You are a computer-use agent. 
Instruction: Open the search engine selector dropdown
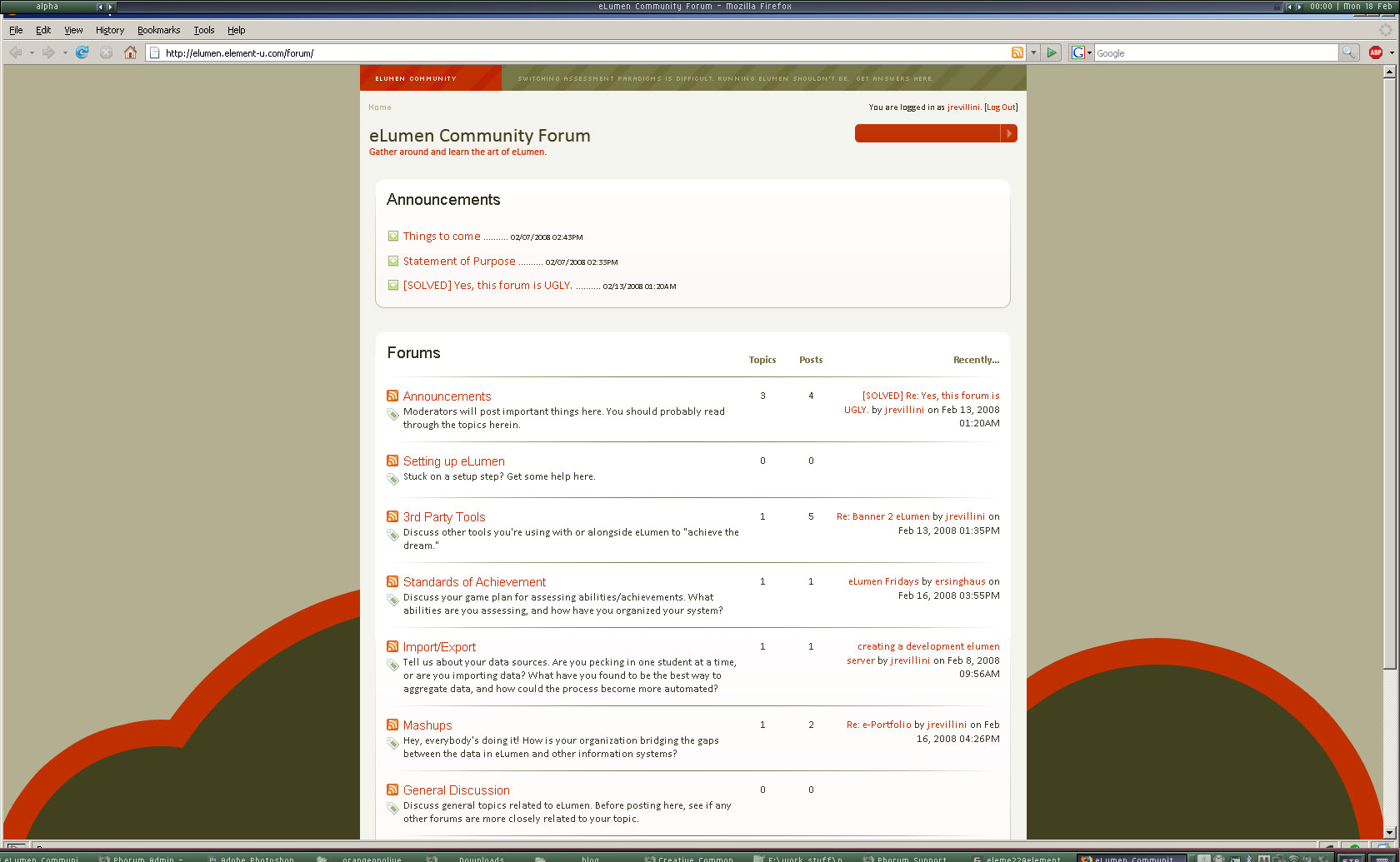point(1081,52)
